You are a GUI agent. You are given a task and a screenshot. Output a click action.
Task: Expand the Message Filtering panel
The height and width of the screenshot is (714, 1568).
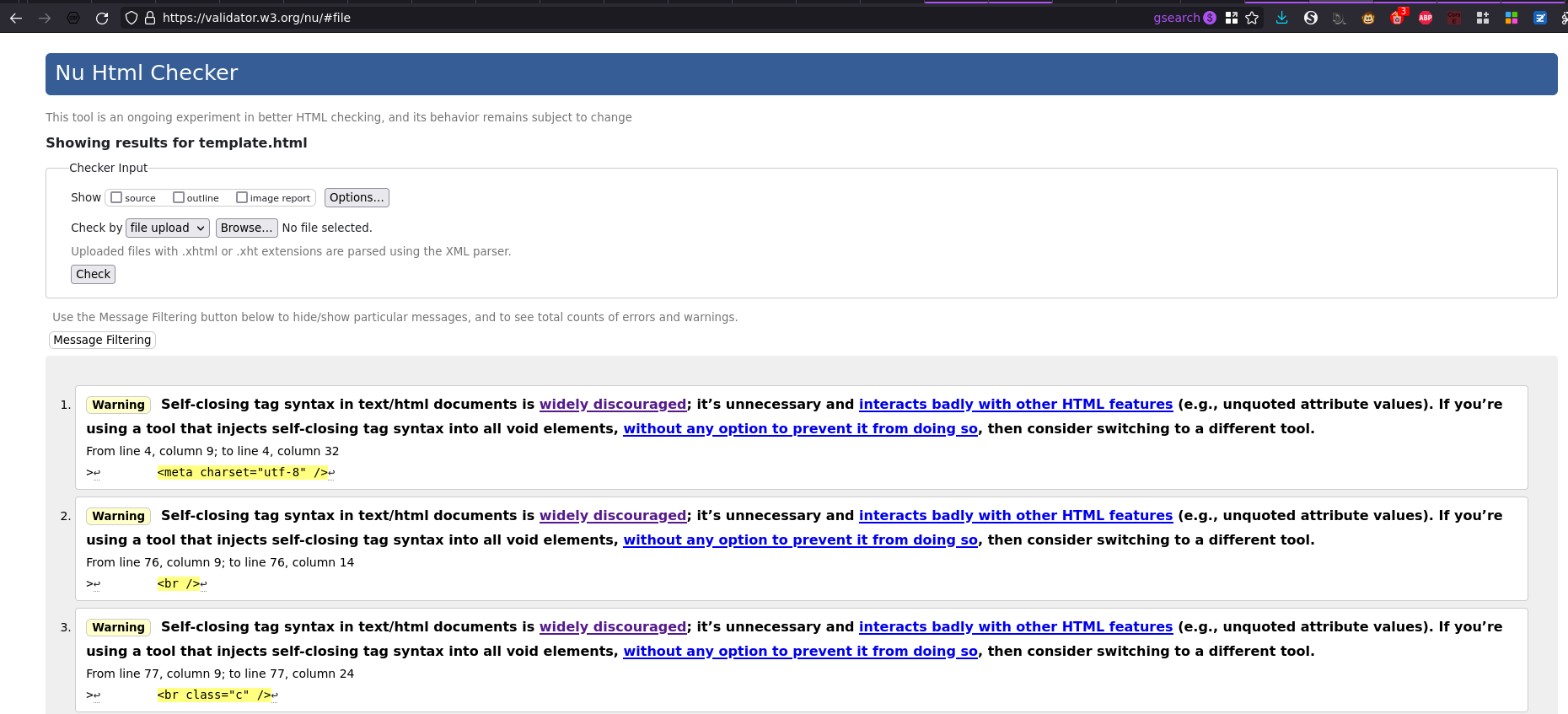[x=102, y=340]
